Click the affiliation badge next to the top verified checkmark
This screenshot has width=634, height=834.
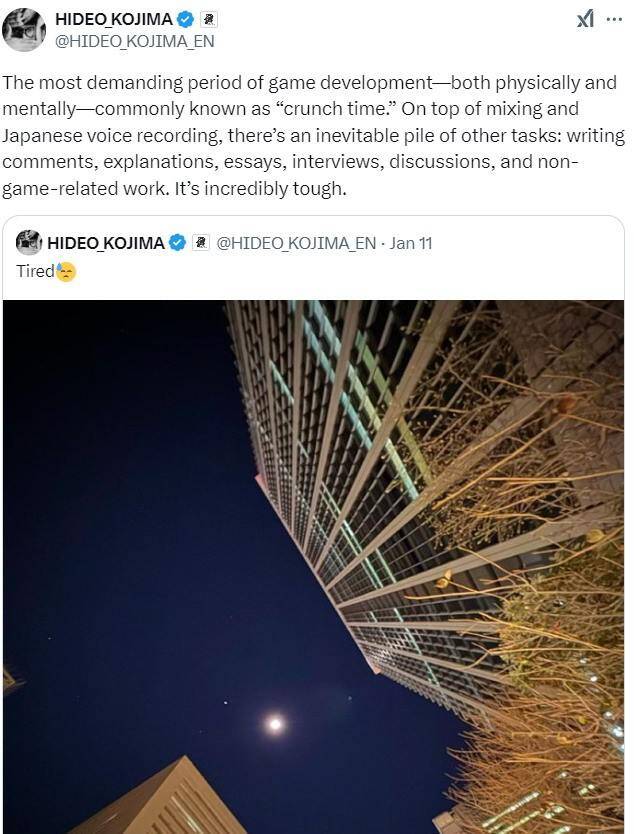click(x=209, y=19)
